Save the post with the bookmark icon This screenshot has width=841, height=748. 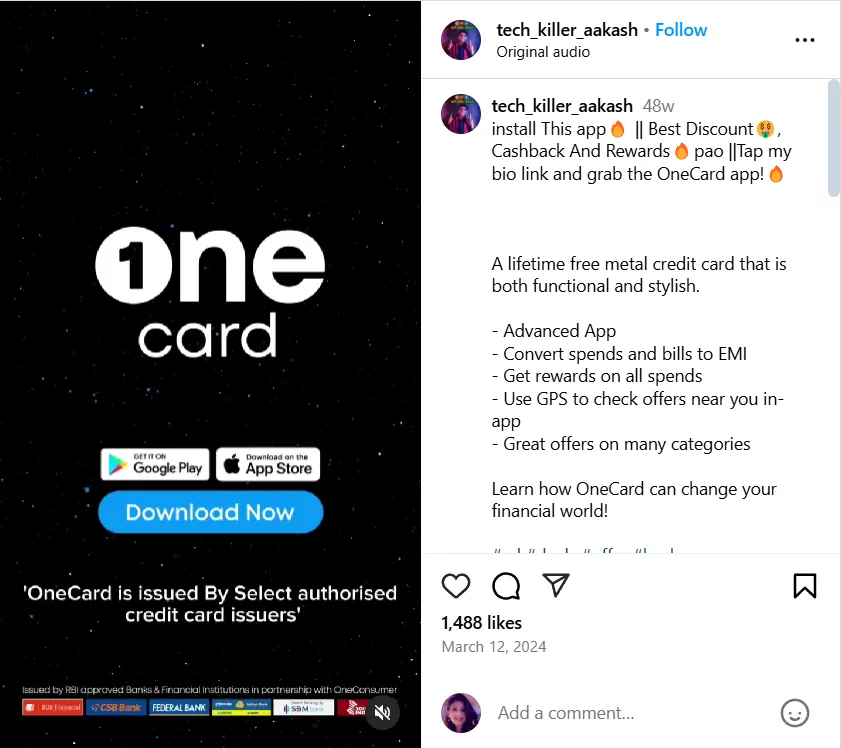pos(805,586)
